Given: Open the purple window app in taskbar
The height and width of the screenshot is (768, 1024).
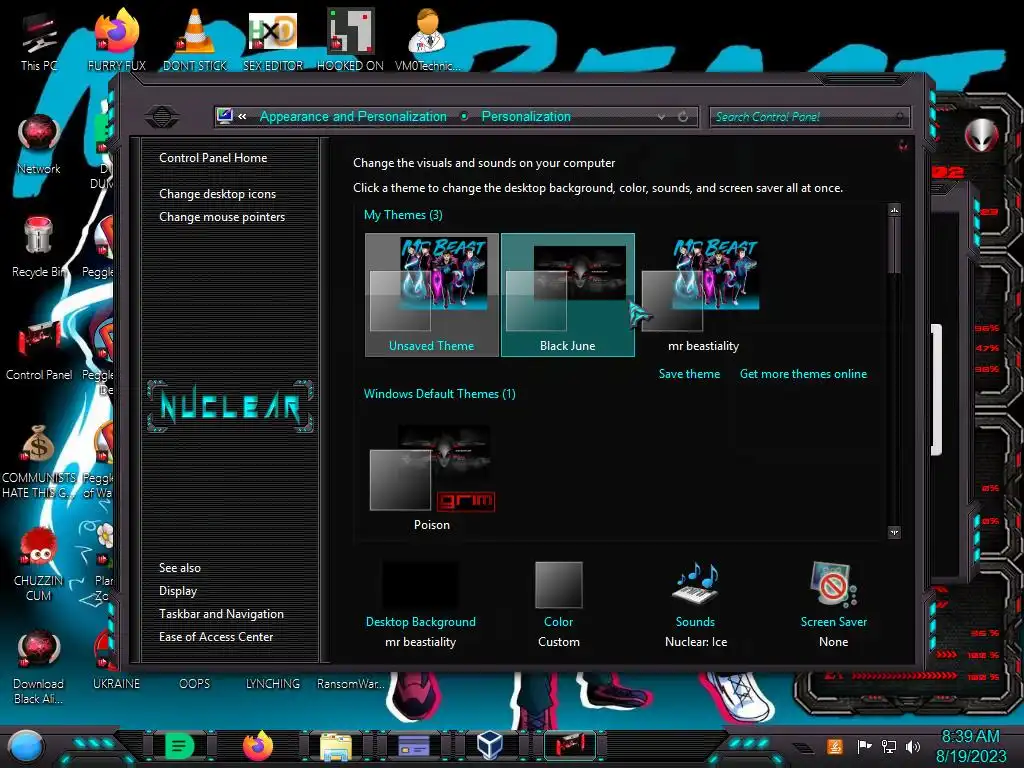Looking at the screenshot, I should coord(413,746).
